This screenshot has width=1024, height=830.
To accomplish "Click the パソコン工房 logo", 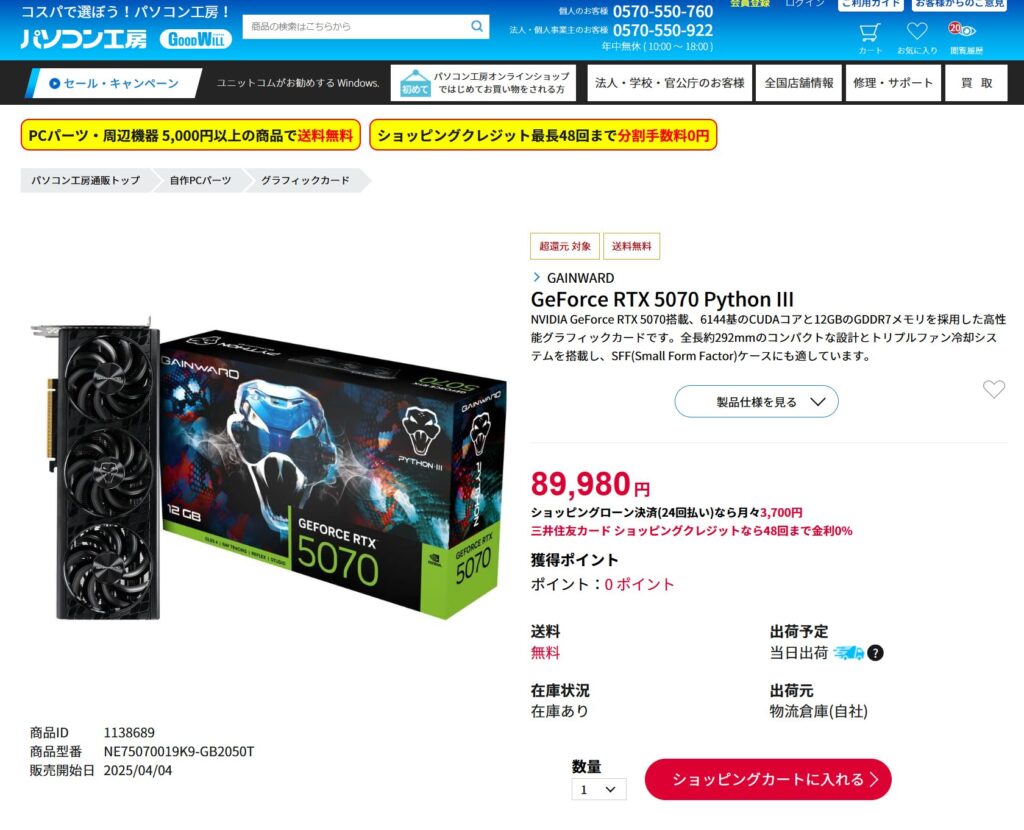I will (x=84, y=39).
